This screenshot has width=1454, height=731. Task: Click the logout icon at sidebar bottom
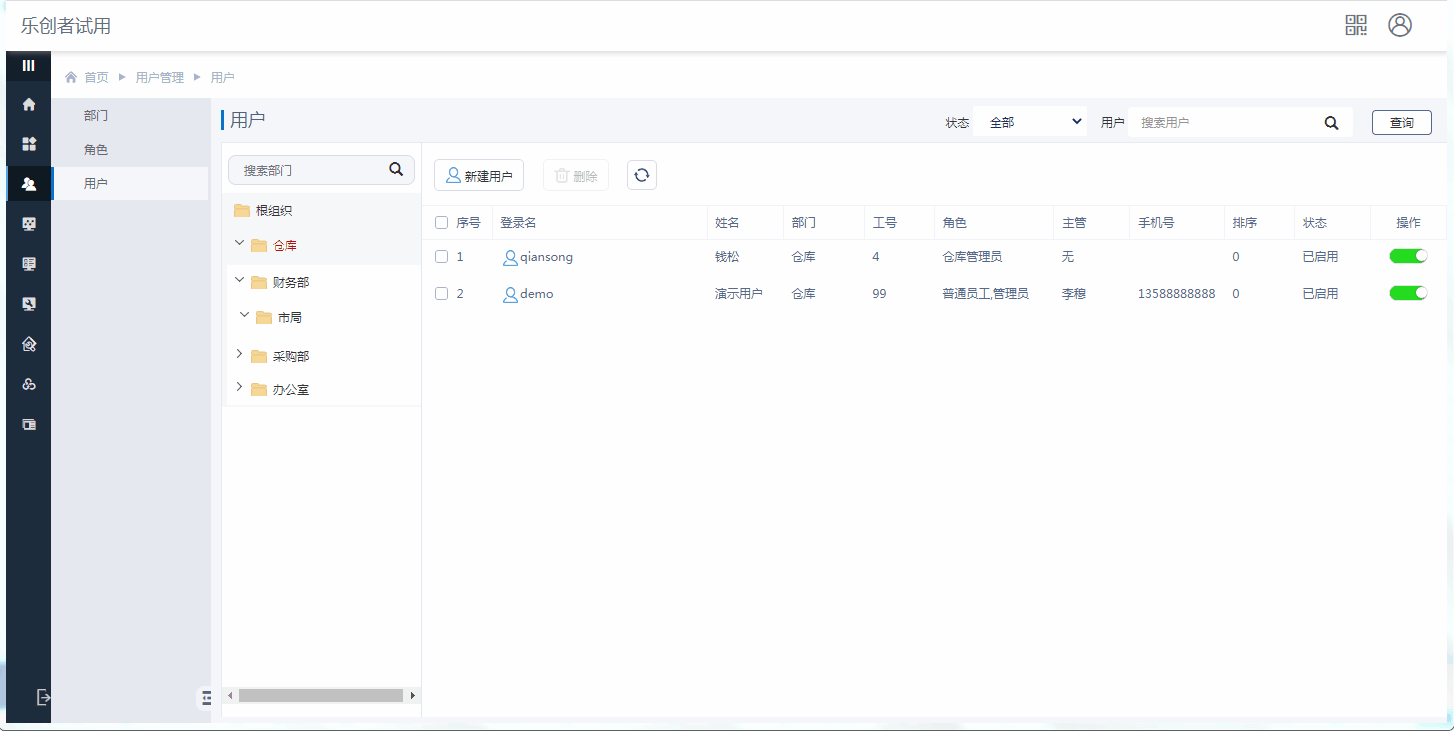point(43,697)
